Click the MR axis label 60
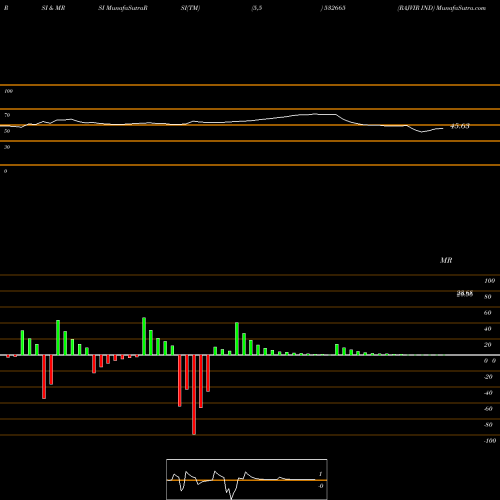The width and height of the screenshot is (500, 500). tap(487, 313)
